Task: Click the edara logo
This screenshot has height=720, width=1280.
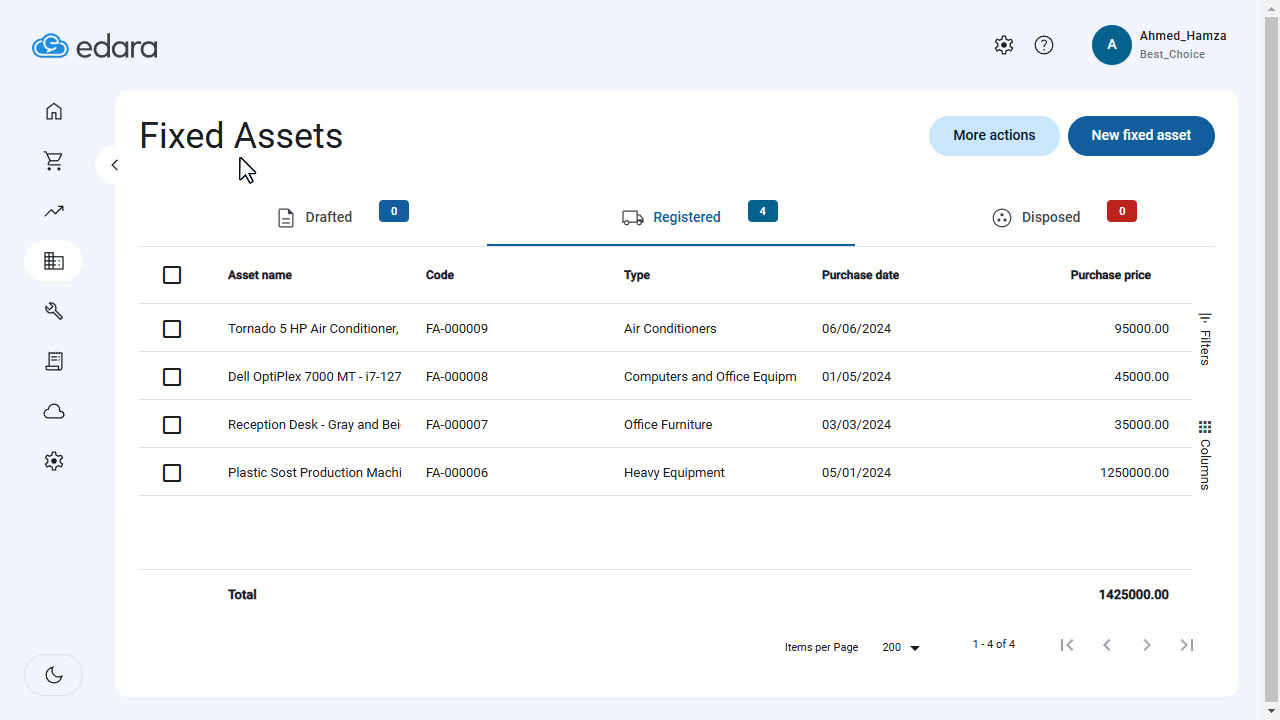Action: click(94, 46)
